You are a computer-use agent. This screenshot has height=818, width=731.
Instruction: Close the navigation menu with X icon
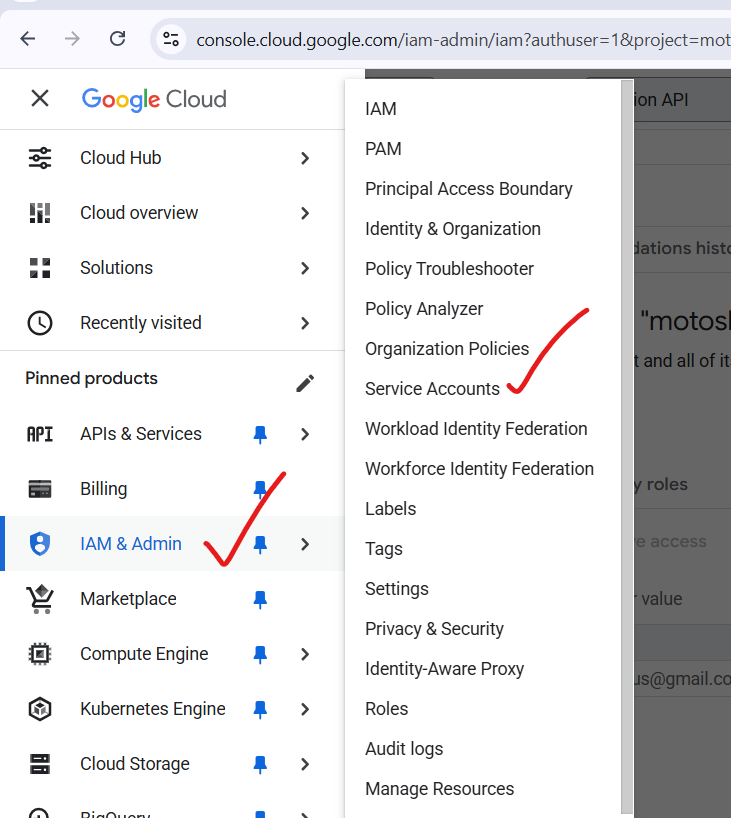point(40,98)
